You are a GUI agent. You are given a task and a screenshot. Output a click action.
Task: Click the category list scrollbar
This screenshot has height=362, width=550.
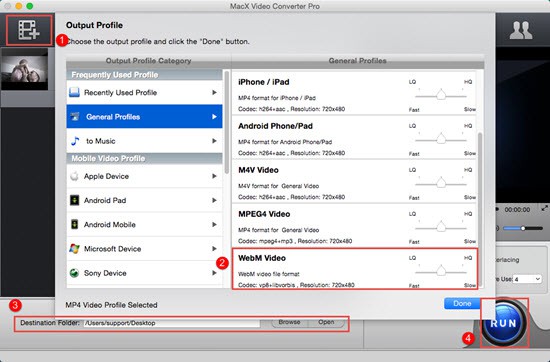tap(227, 123)
